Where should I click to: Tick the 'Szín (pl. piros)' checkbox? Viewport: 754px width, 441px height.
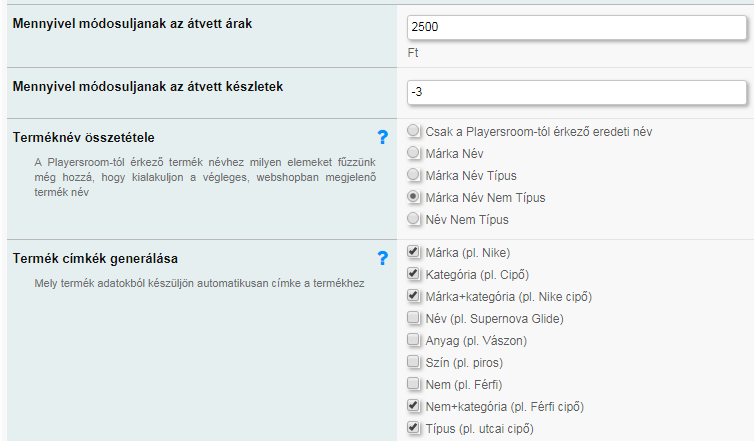point(414,362)
